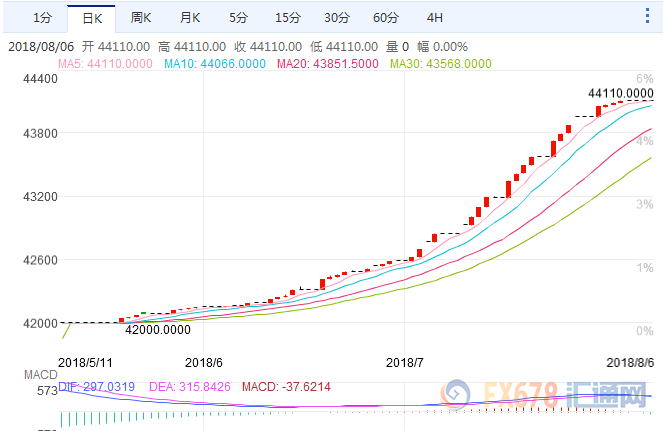Choose the 30分 interval tab
Viewport: 664px width, 431px height.
[336, 18]
